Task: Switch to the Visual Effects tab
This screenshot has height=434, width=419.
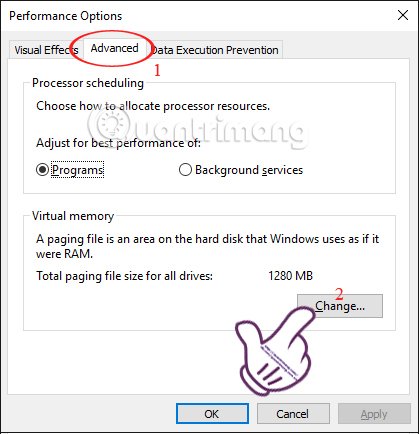Action: [46, 50]
